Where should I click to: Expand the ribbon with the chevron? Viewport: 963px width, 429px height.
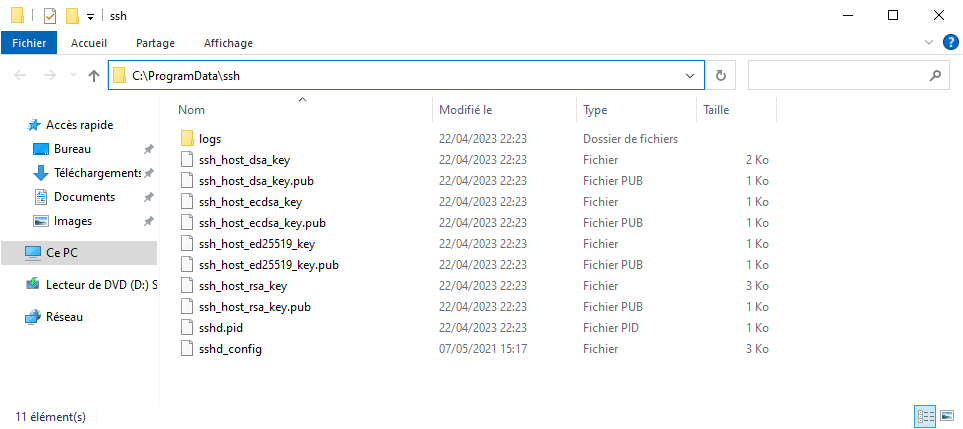928,42
